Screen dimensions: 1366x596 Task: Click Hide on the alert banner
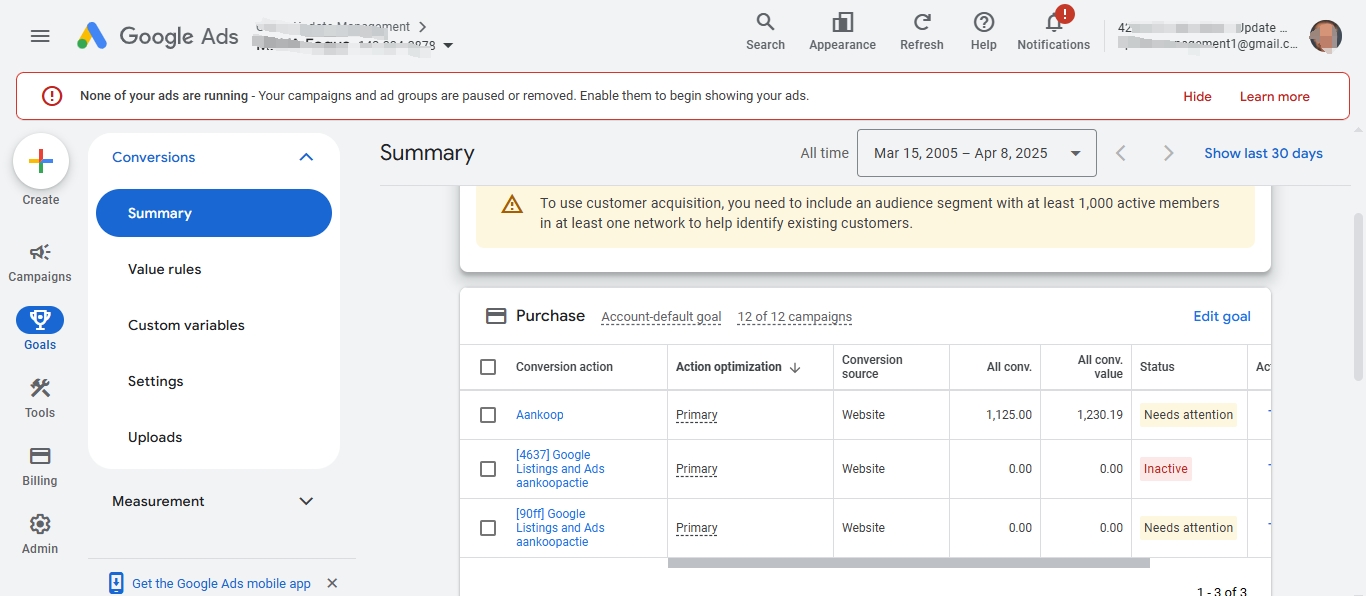pyautogui.click(x=1197, y=97)
